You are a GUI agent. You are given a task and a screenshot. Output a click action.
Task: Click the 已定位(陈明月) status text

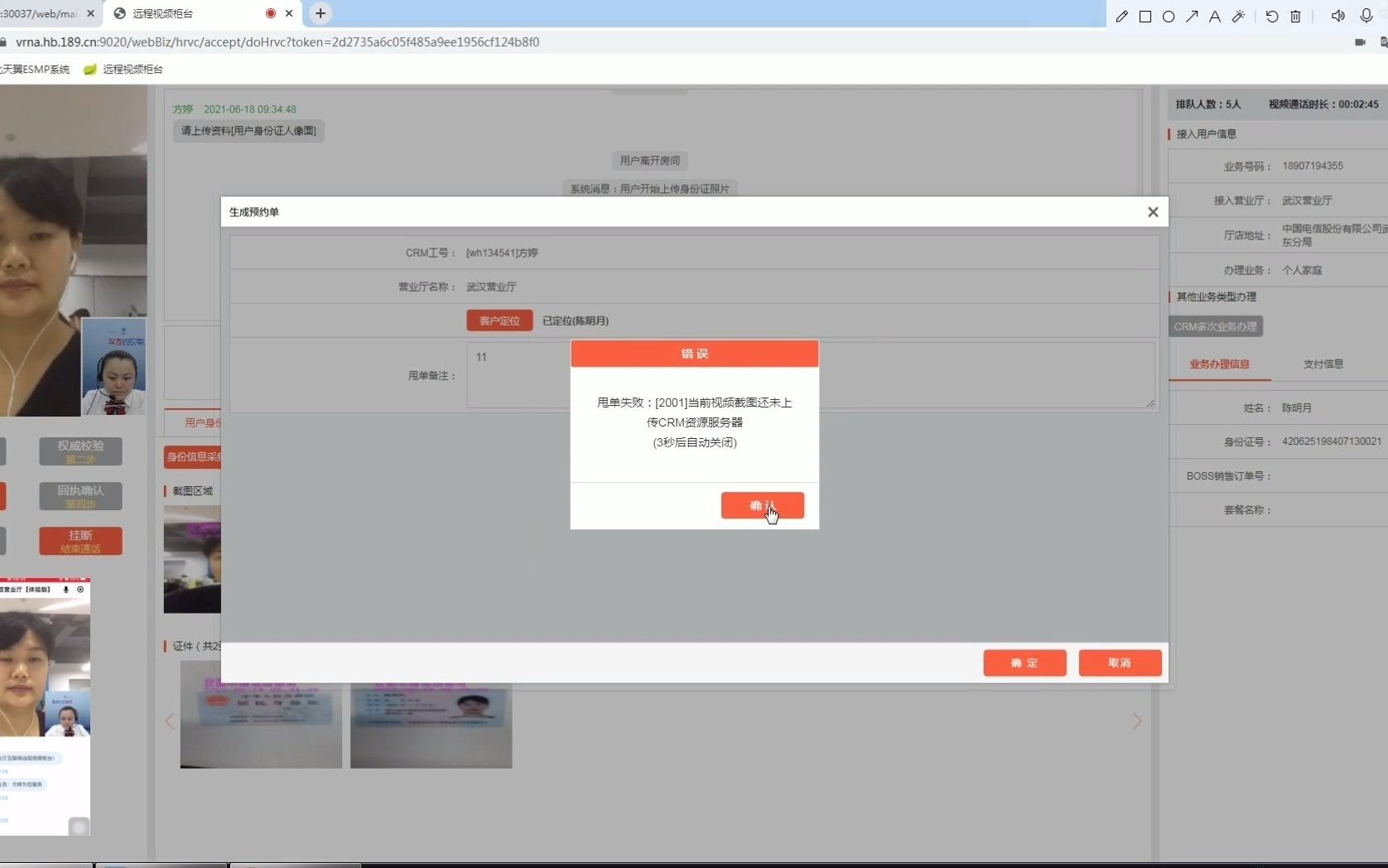(x=576, y=321)
